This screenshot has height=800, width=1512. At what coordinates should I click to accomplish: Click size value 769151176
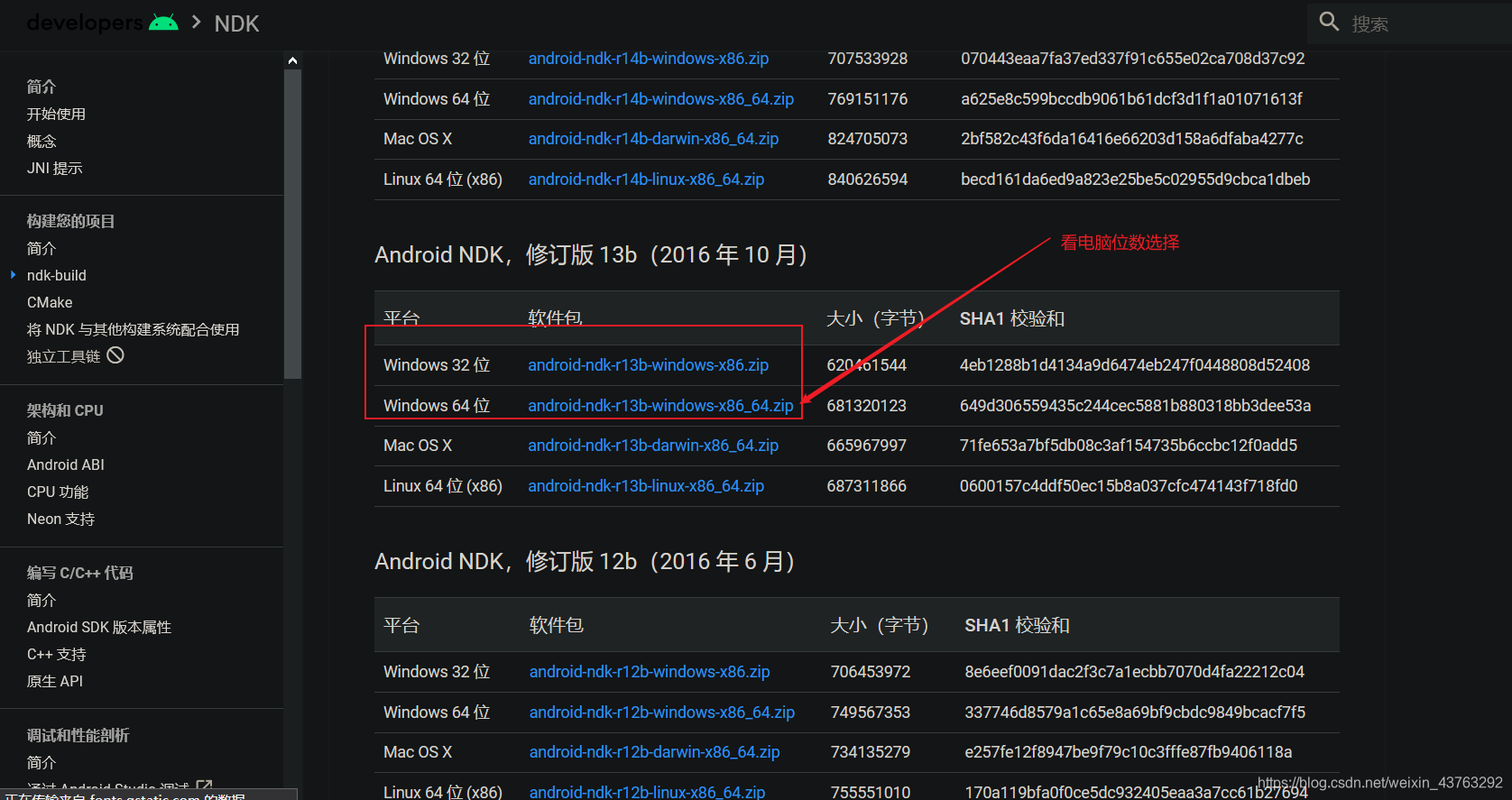[x=868, y=99]
